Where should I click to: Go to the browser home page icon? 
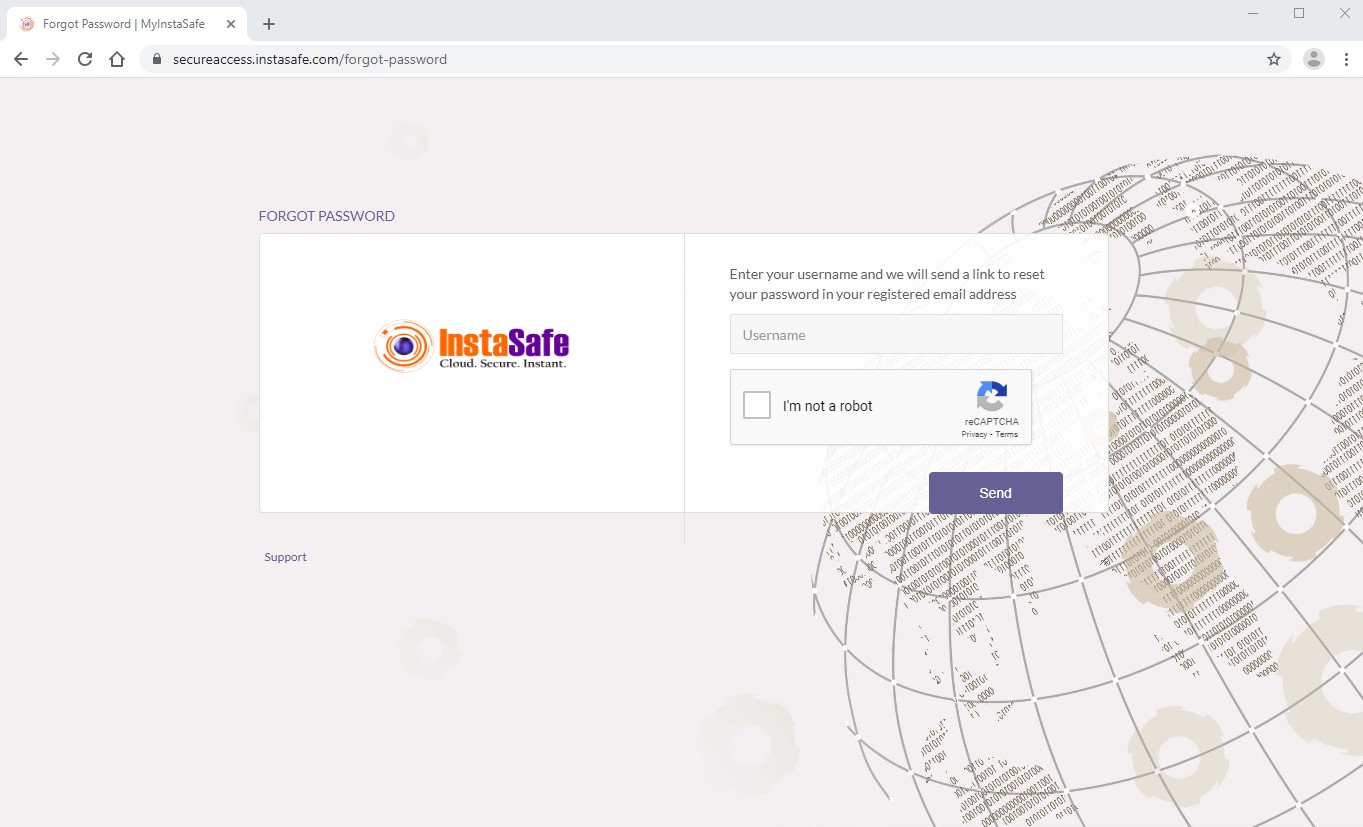point(117,59)
